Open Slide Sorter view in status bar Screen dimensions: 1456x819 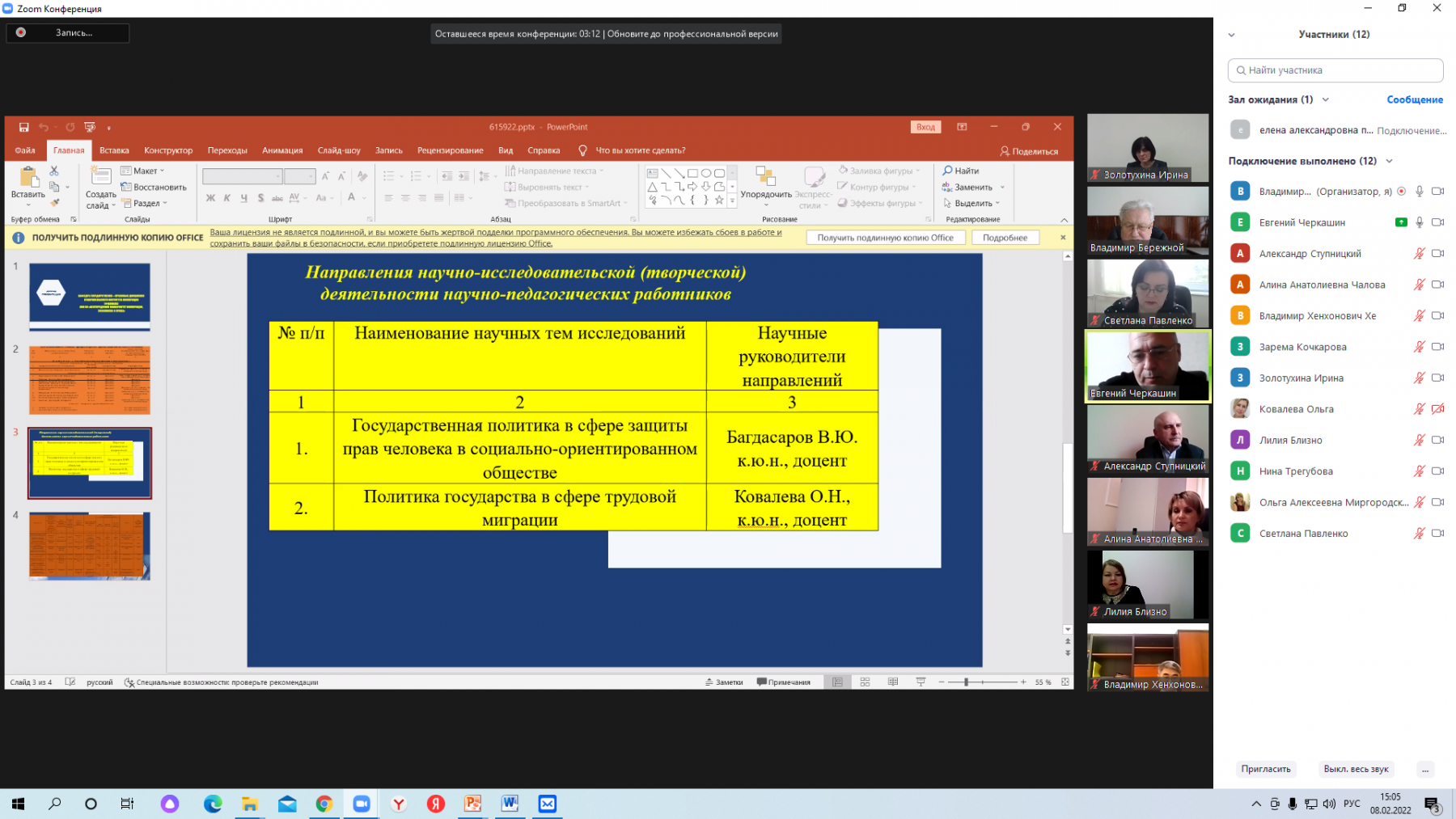pos(865,682)
